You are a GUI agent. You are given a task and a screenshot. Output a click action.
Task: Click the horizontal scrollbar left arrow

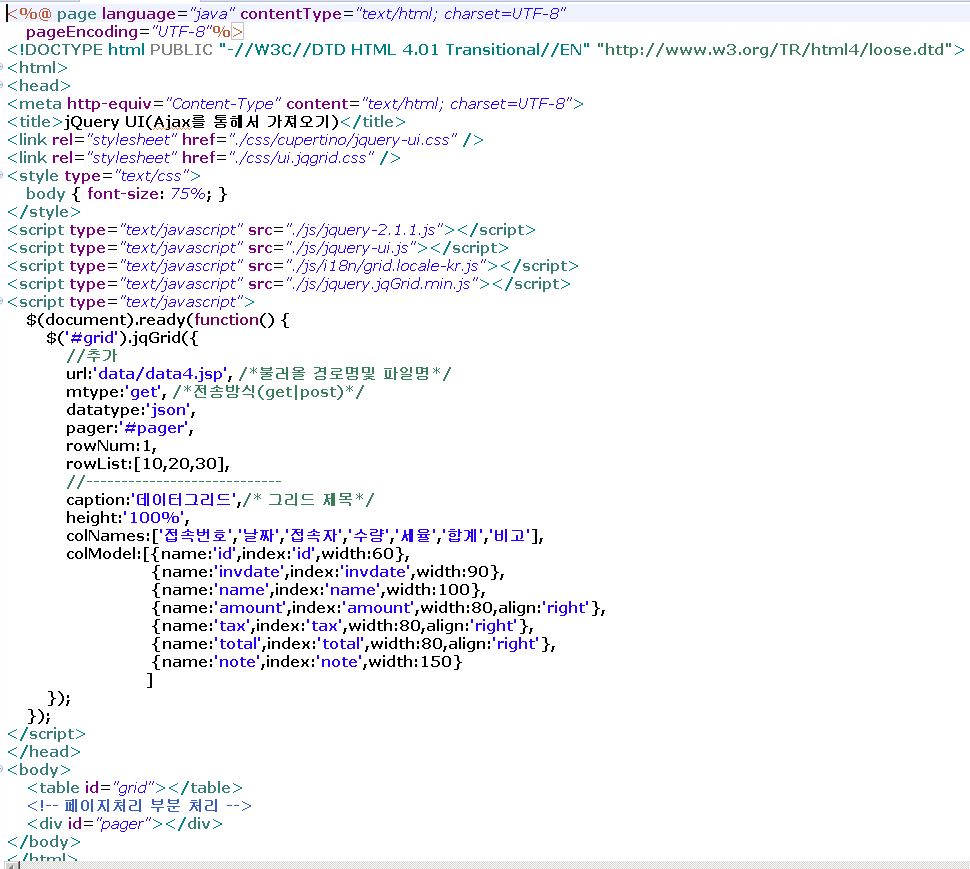[14, 865]
